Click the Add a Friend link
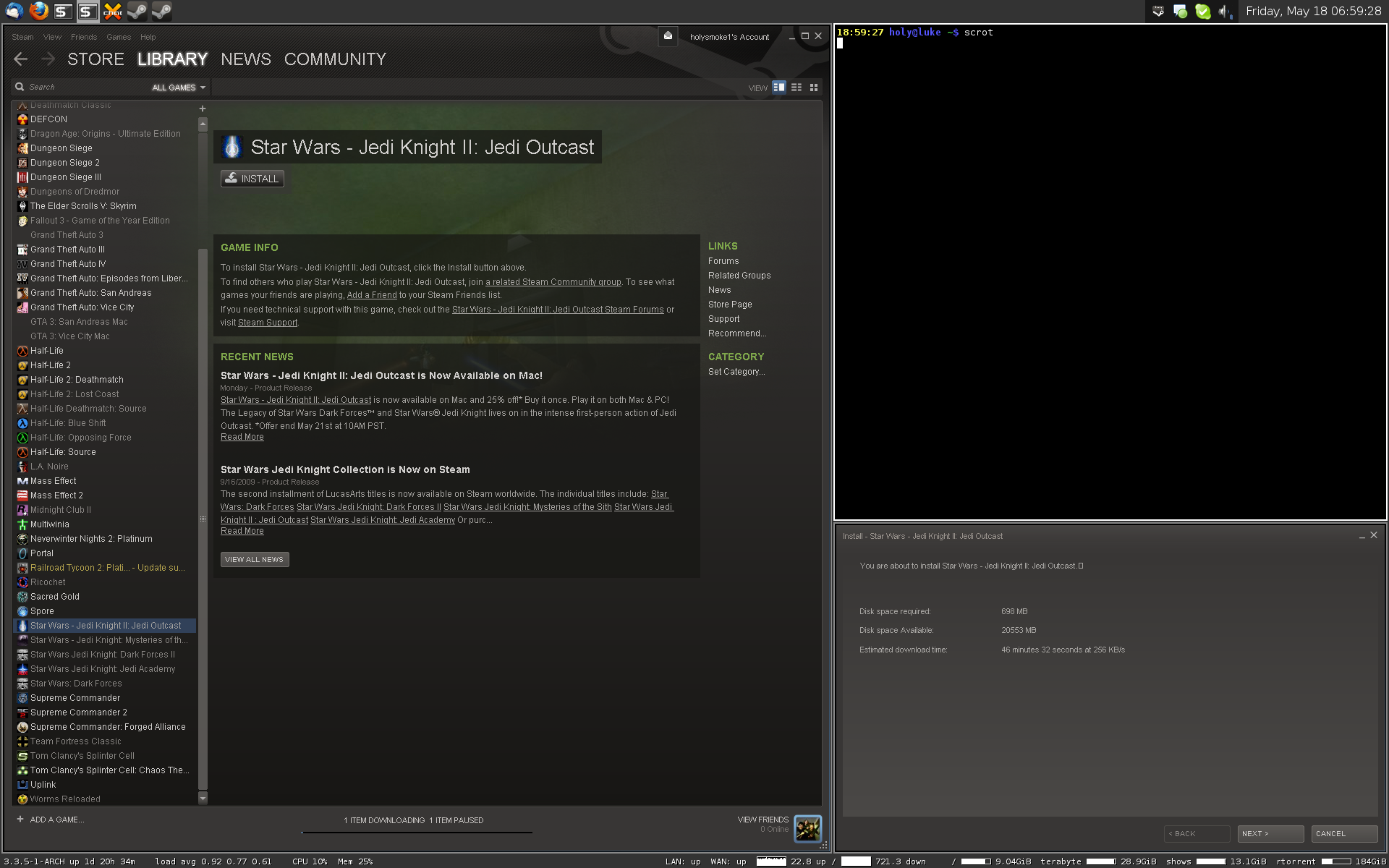Image resolution: width=1389 pixels, height=868 pixels. [x=372, y=295]
